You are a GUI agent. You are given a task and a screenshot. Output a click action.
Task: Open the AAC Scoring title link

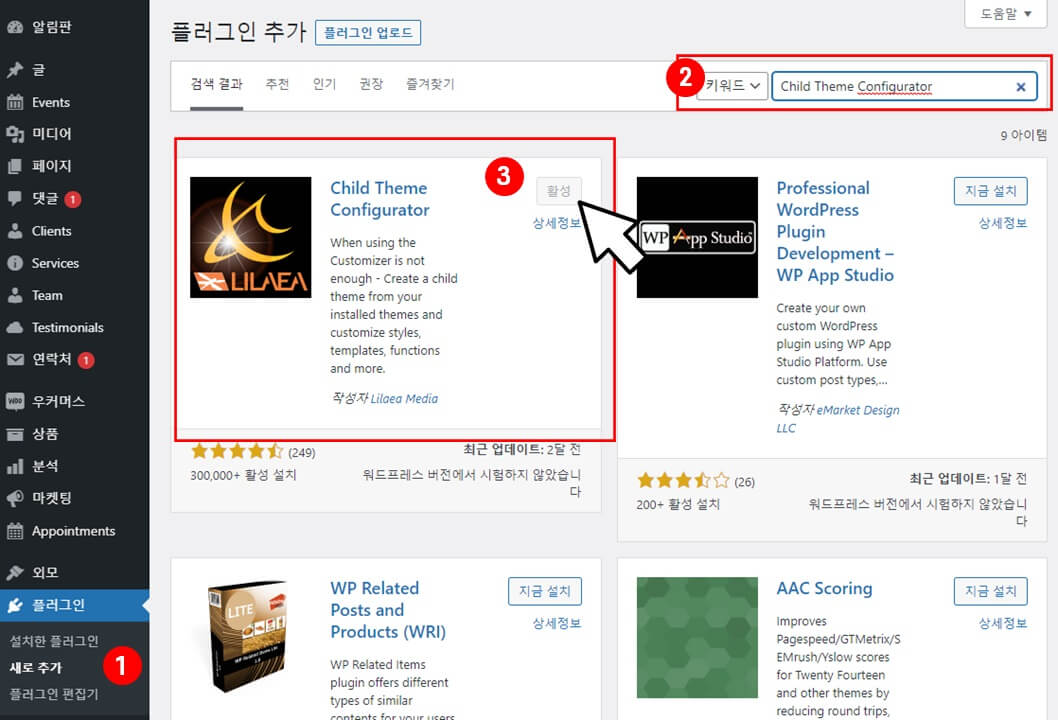point(825,588)
